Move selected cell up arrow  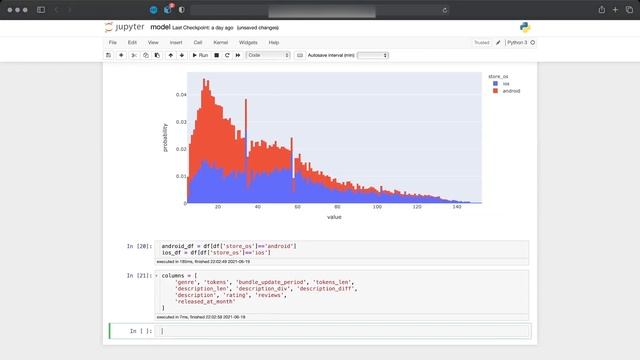pos(171,55)
